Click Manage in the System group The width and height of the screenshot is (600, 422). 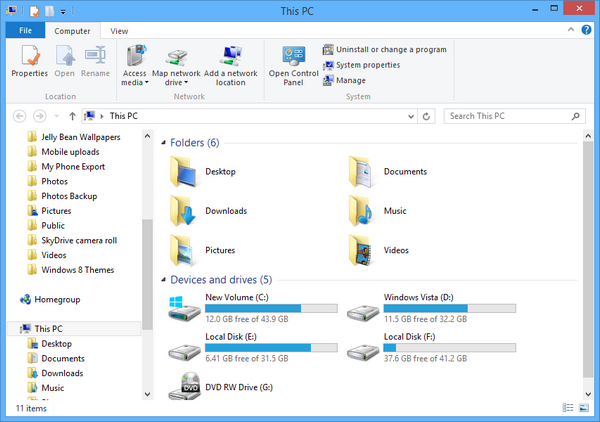point(344,80)
